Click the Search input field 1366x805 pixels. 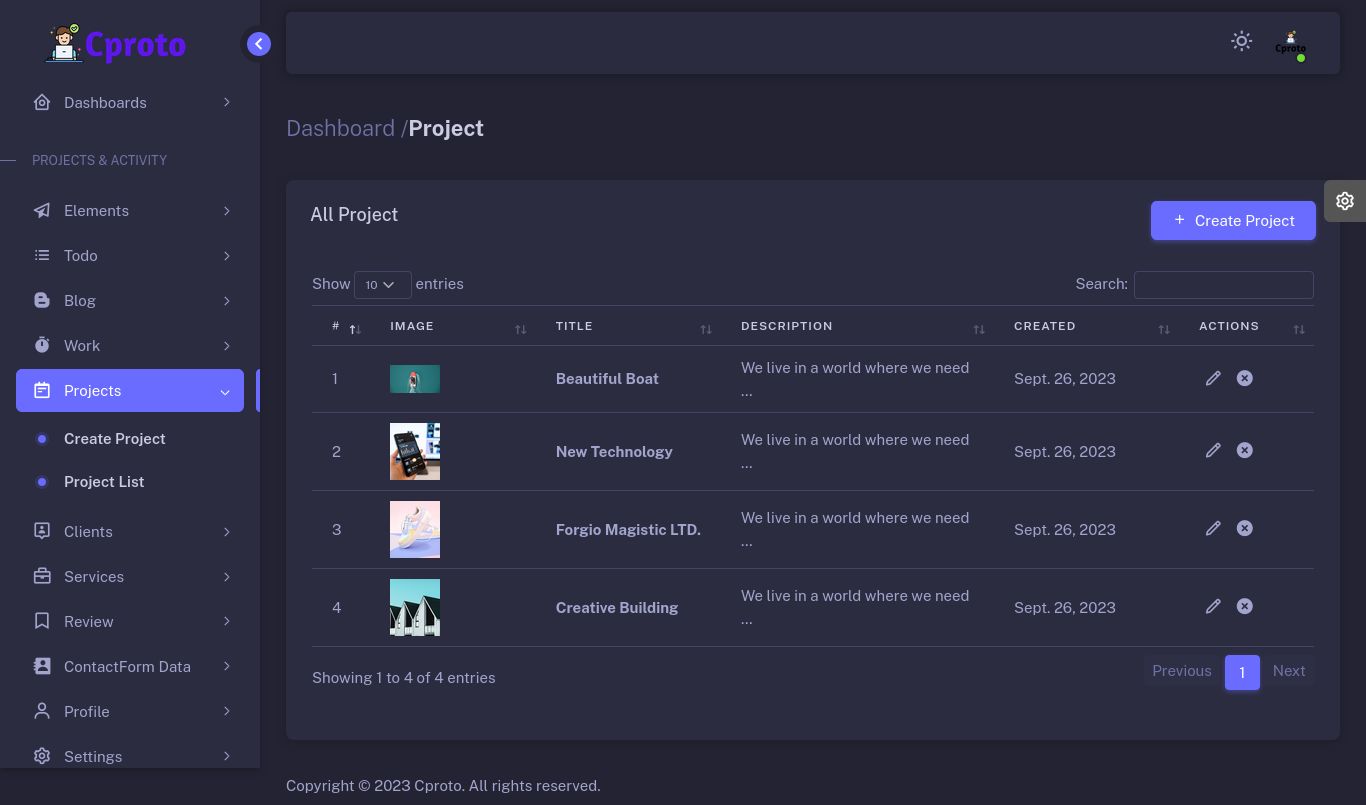[1223, 285]
